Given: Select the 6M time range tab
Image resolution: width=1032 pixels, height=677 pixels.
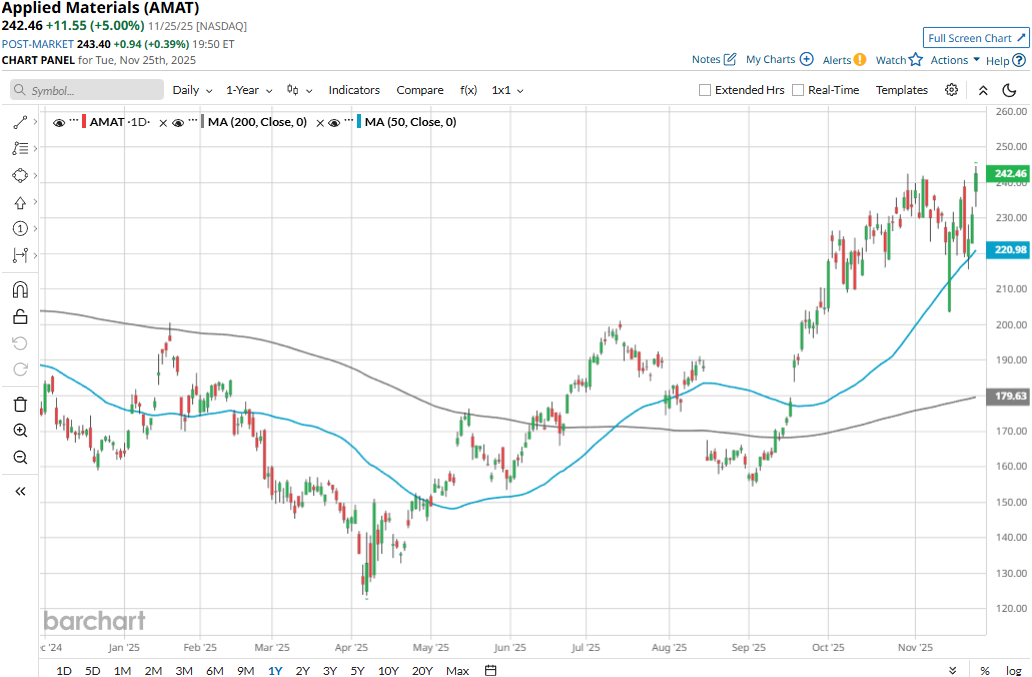Looking at the screenshot, I should [x=214, y=670].
